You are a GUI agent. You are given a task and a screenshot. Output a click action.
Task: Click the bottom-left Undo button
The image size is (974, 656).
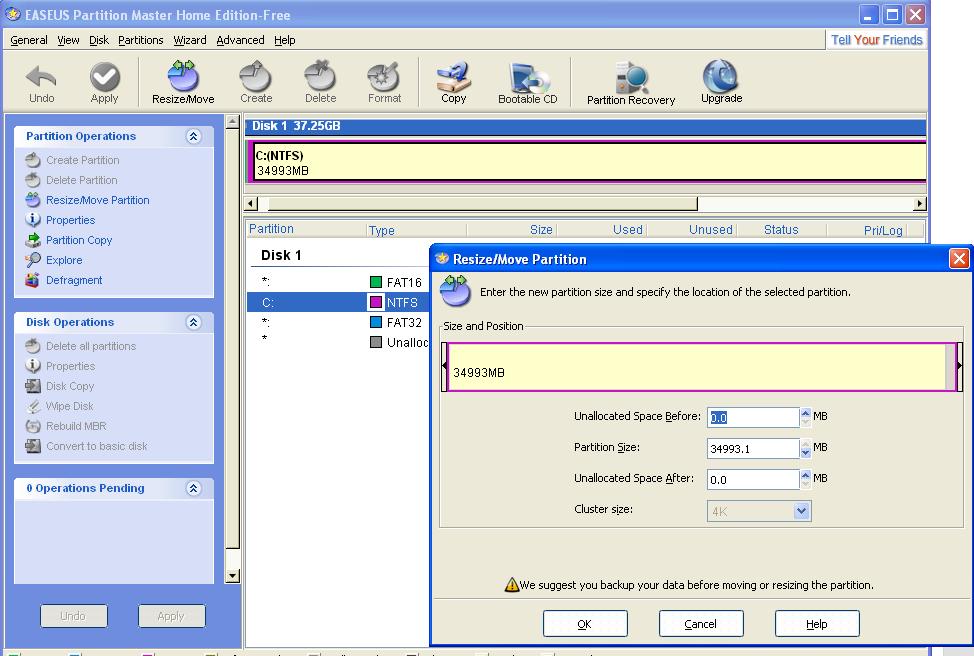click(x=73, y=616)
